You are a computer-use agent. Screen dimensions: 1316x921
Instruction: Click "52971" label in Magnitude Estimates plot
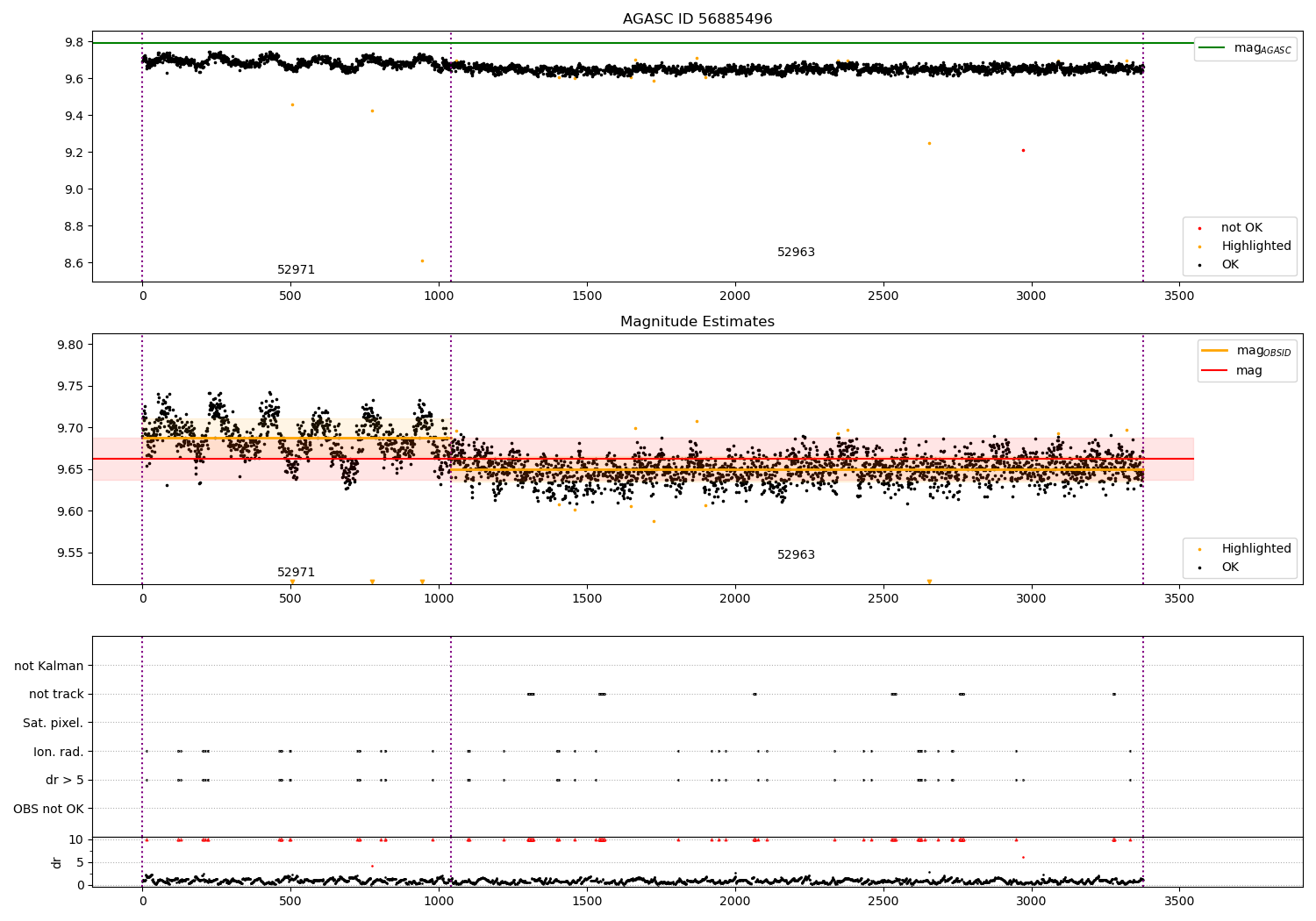296,573
